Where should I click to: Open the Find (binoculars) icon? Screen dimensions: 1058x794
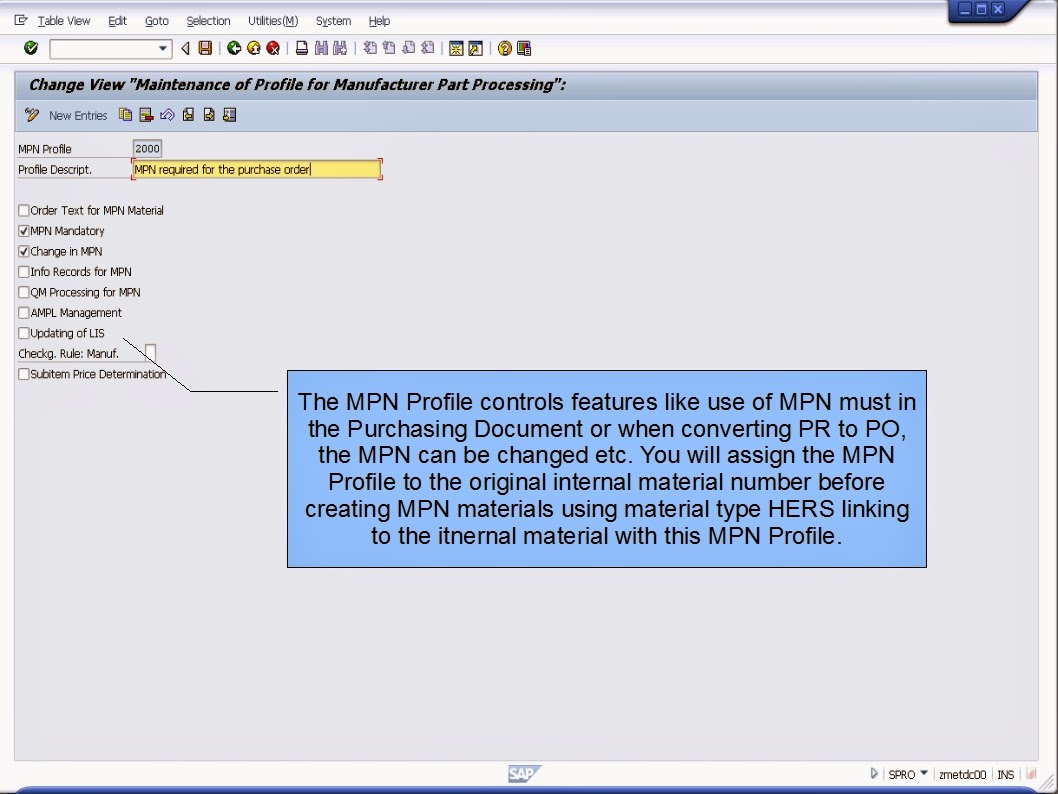[x=322, y=48]
